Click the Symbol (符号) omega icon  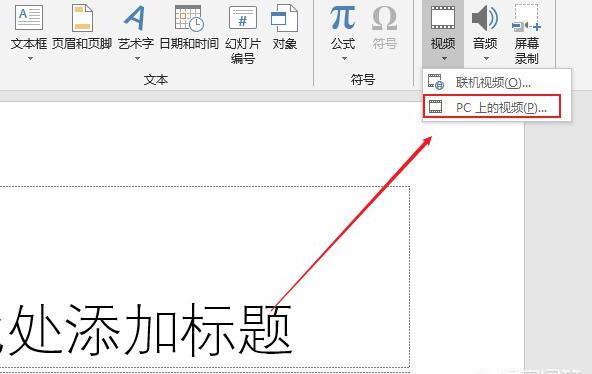point(384,19)
